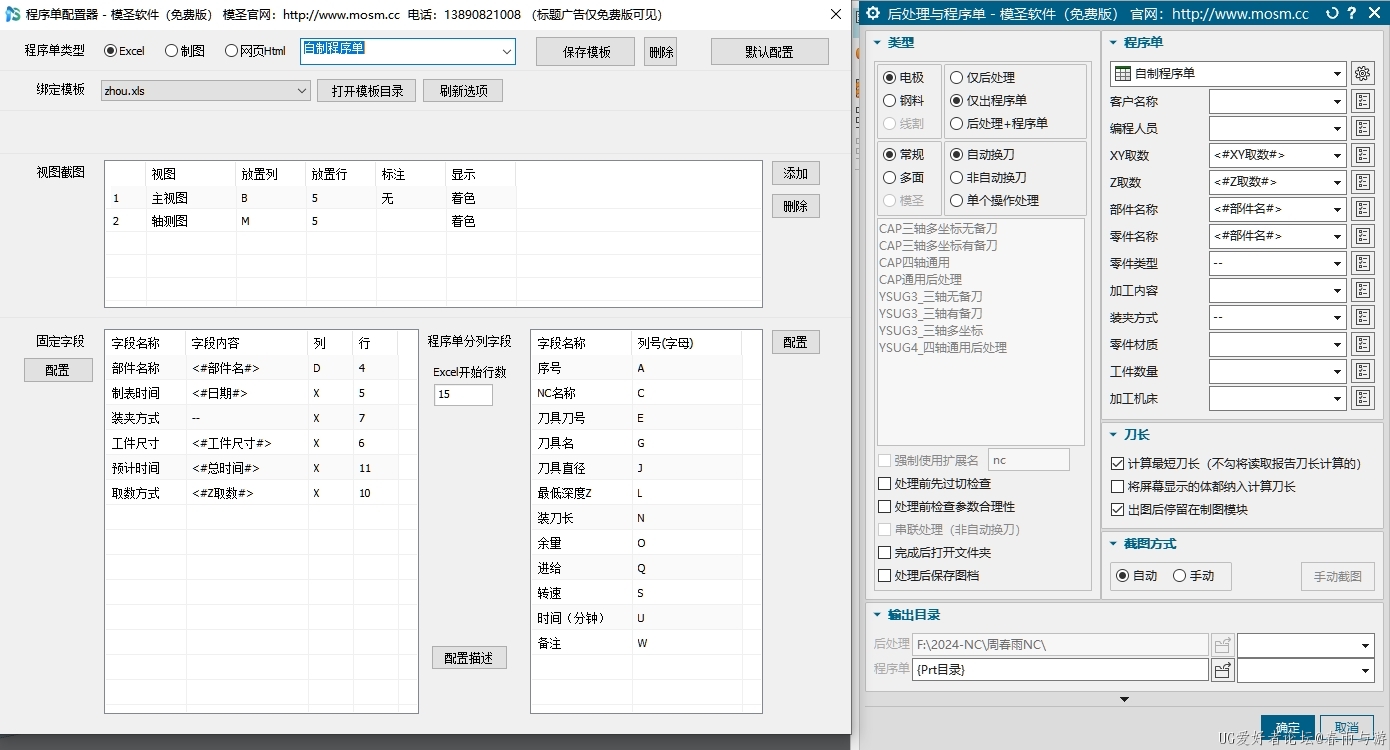Screen dimensions: 1390x750
Task: Expand 加工机床 value dropdown
Action: [x=1338, y=399]
